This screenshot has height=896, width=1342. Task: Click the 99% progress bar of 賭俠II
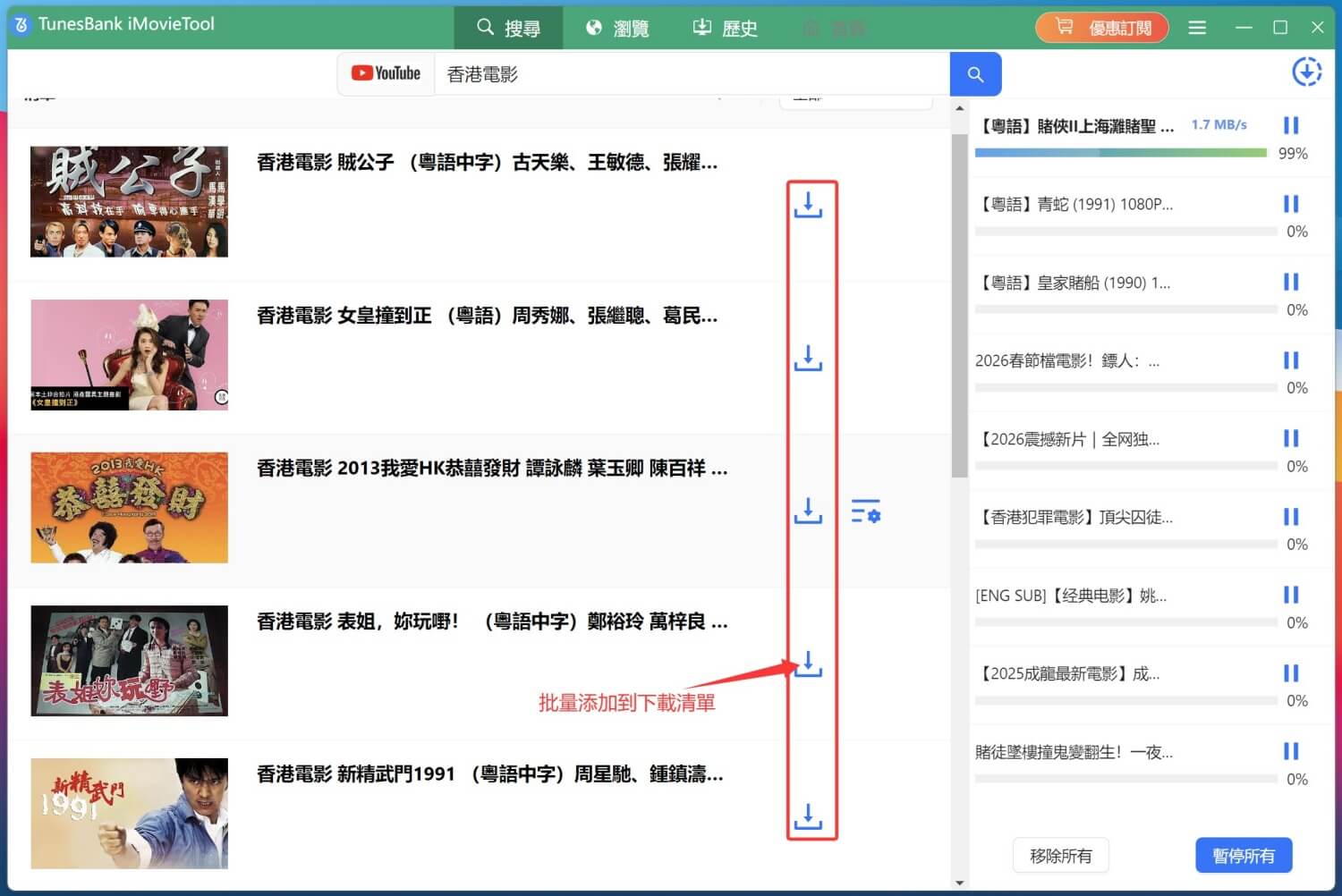click(x=1119, y=152)
